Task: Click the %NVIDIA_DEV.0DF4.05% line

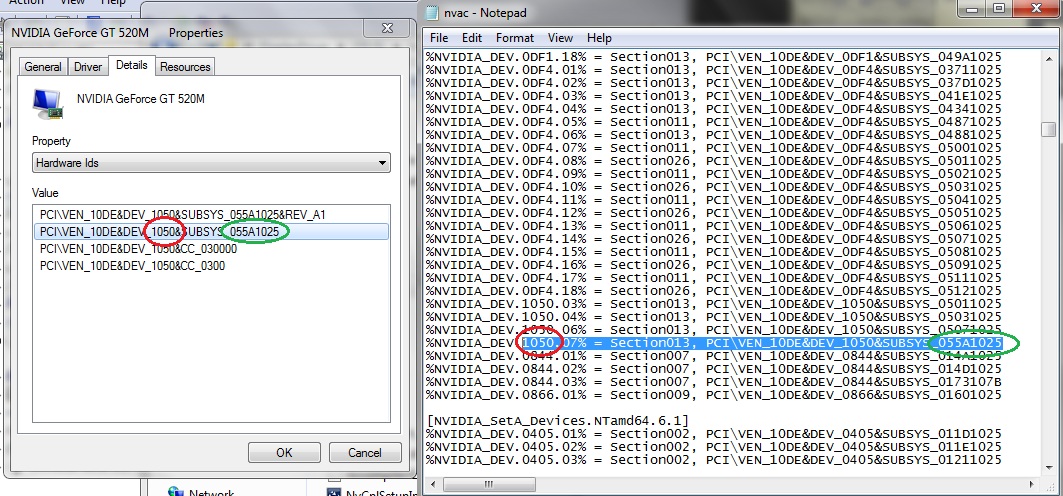Action: click(715, 122)
